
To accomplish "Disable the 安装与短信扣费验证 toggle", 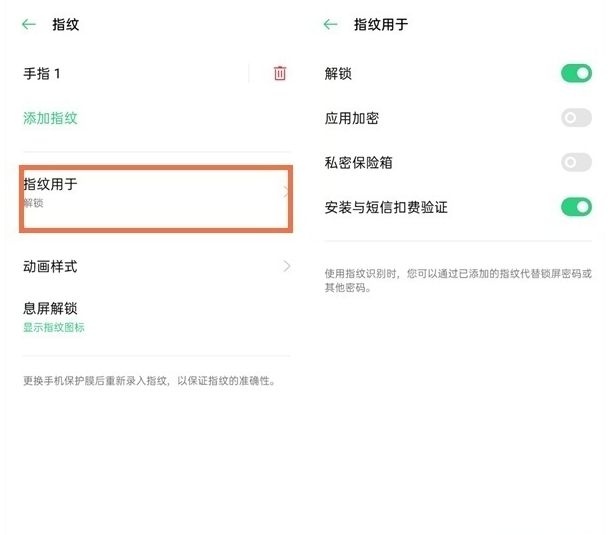I will click(x=576, y=207).
